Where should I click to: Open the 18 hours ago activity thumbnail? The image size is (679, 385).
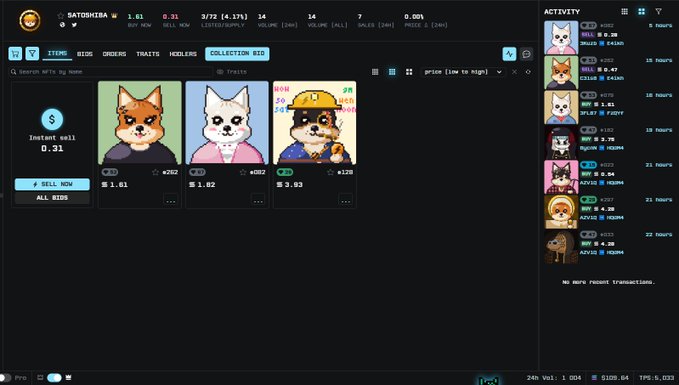[x=561, y=107]
